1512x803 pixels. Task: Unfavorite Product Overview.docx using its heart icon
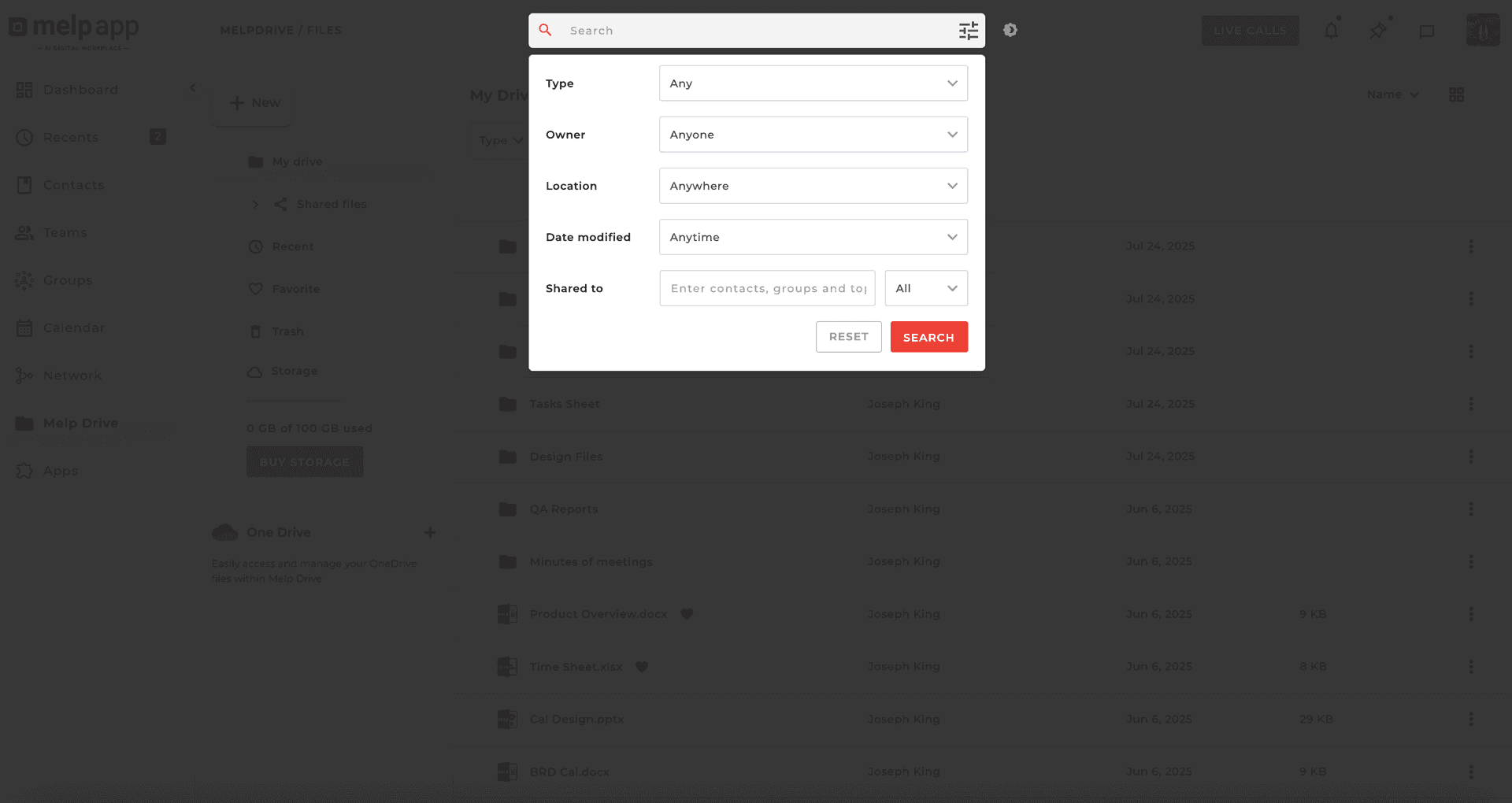coord(687,614)
